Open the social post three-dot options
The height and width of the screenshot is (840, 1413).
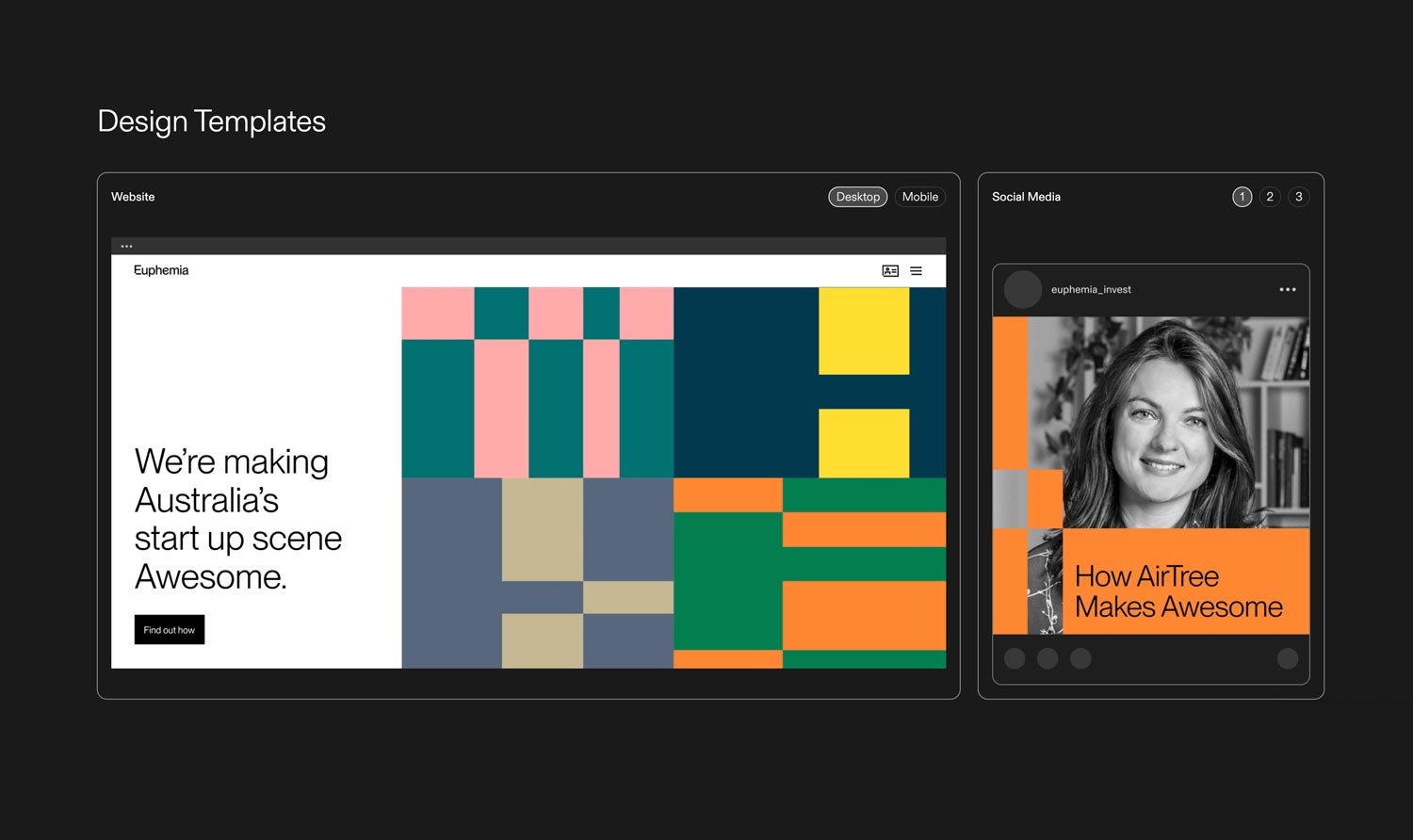pos(1287,290)
